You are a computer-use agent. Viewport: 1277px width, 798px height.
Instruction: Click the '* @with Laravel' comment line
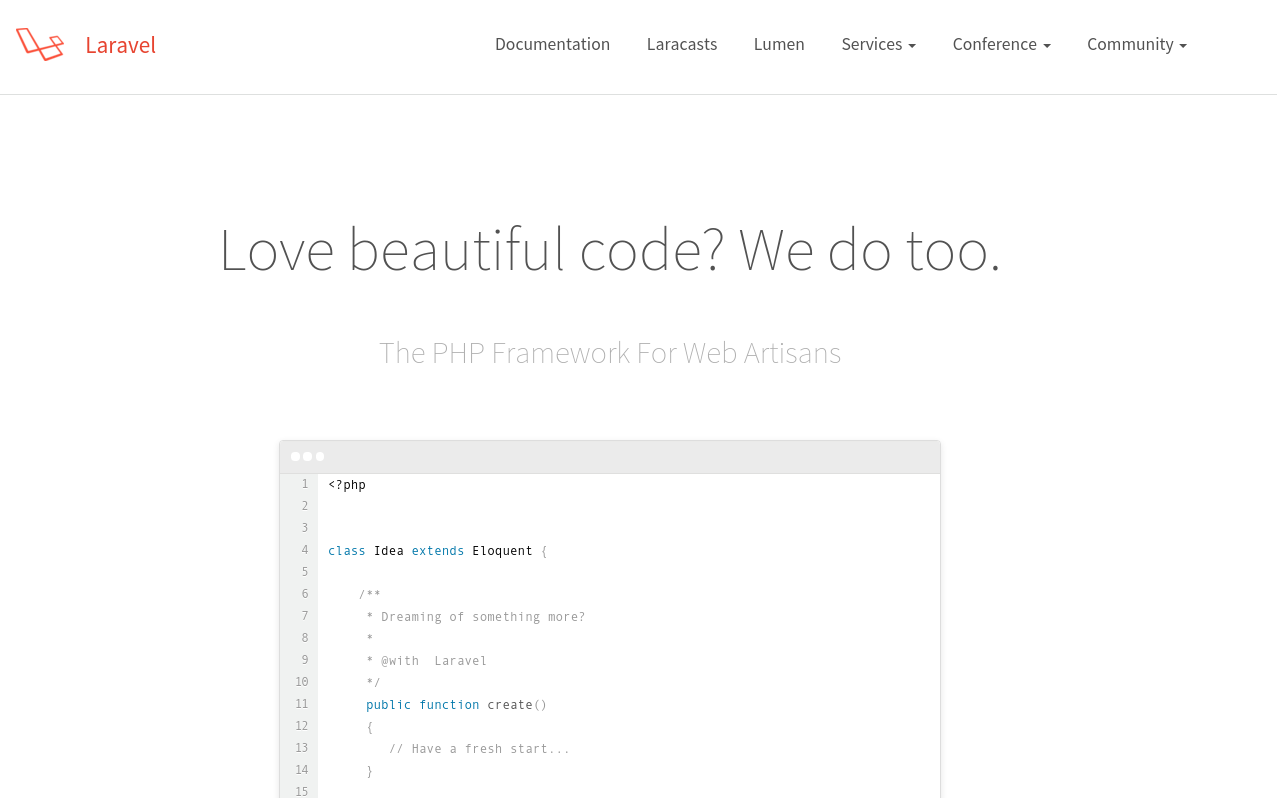point(426,661)
